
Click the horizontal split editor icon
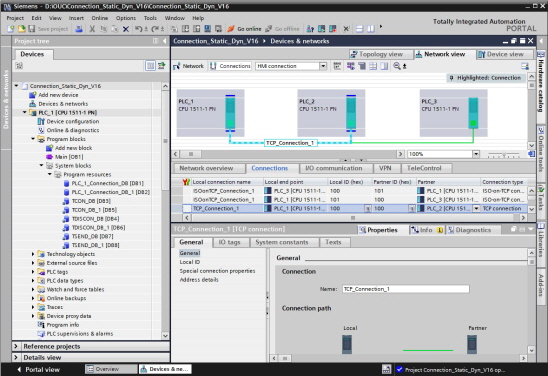click(x=360, y=29)
